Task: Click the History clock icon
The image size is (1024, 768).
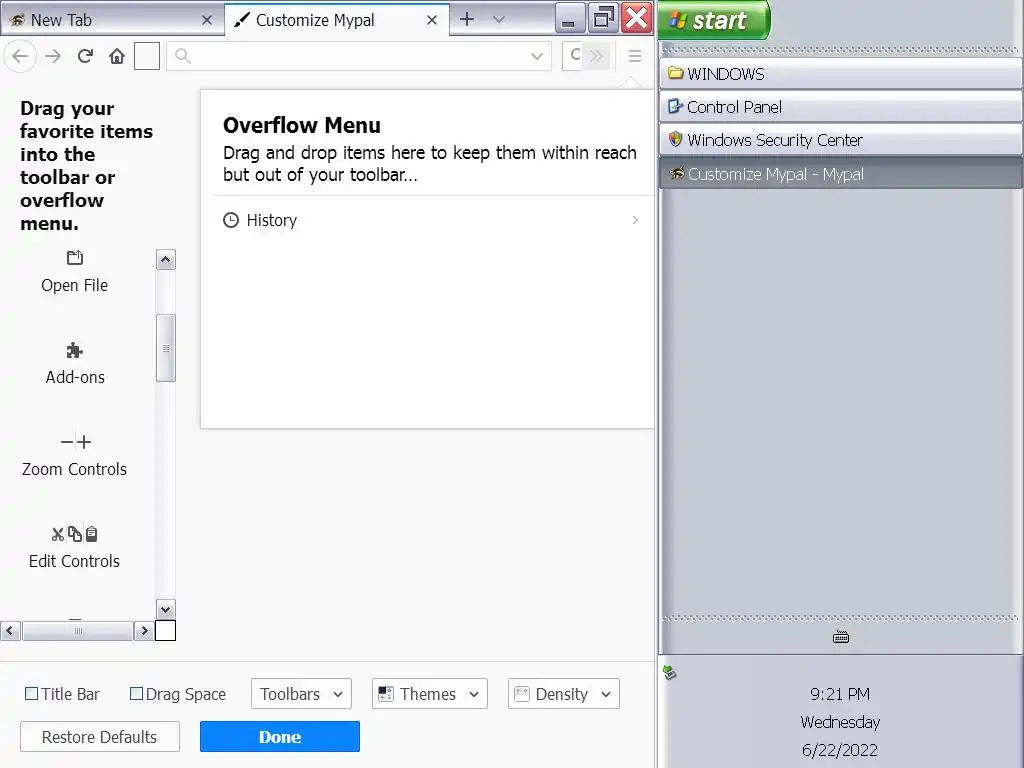Action: [231, 220]
